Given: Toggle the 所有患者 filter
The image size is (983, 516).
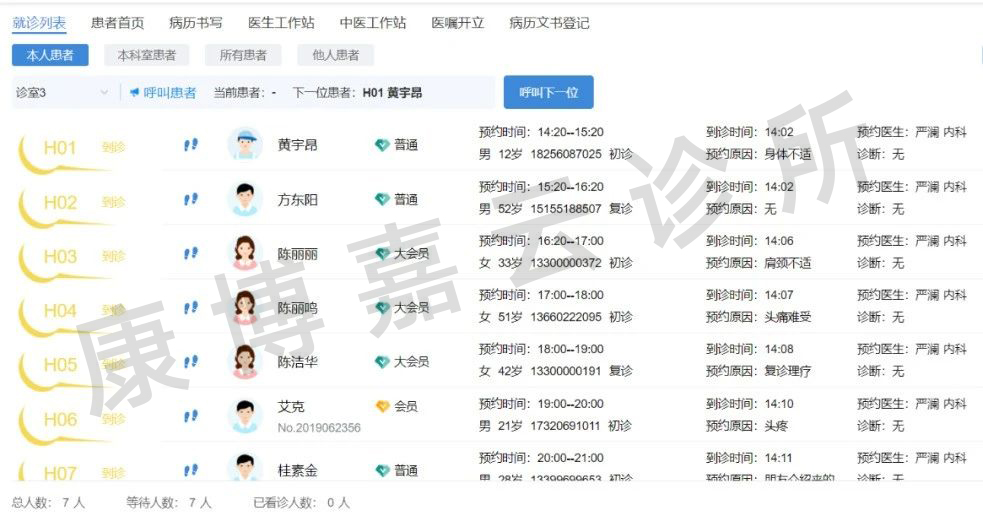Looking at the screenshot, I should point(243,56).
